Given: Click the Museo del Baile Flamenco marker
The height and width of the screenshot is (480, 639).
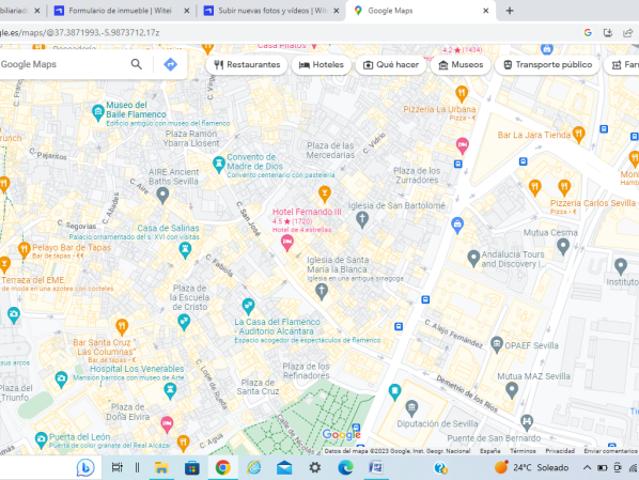Looking at the screenshot, I should pos(98,112).
